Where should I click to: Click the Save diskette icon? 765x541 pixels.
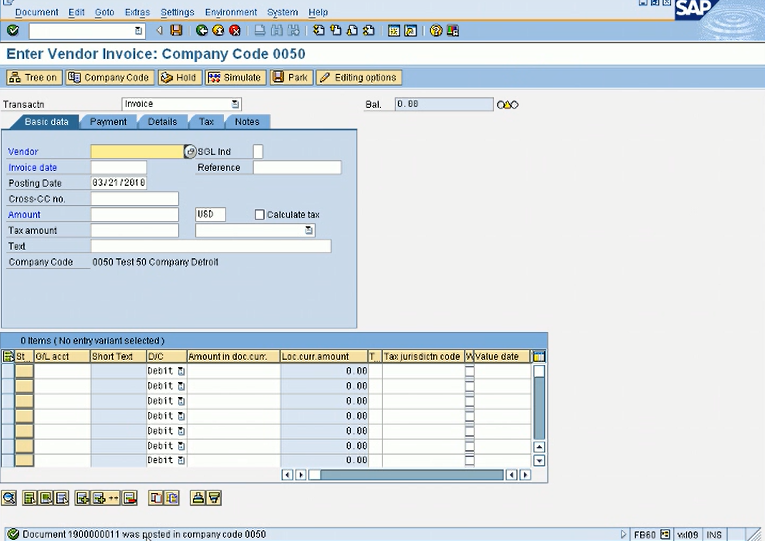coord(176,31)
